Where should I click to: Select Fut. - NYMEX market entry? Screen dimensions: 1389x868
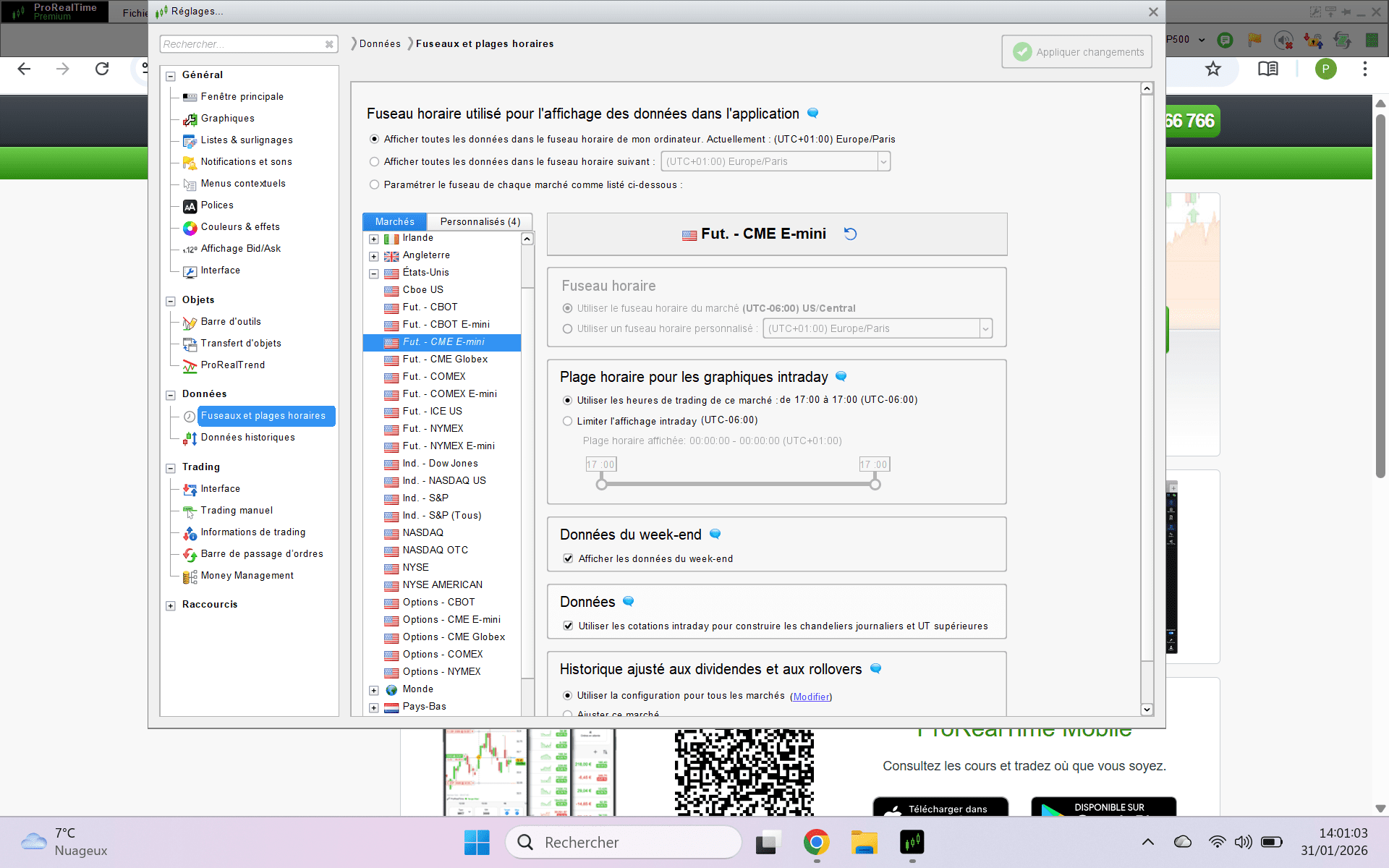(x=433, y=428)
